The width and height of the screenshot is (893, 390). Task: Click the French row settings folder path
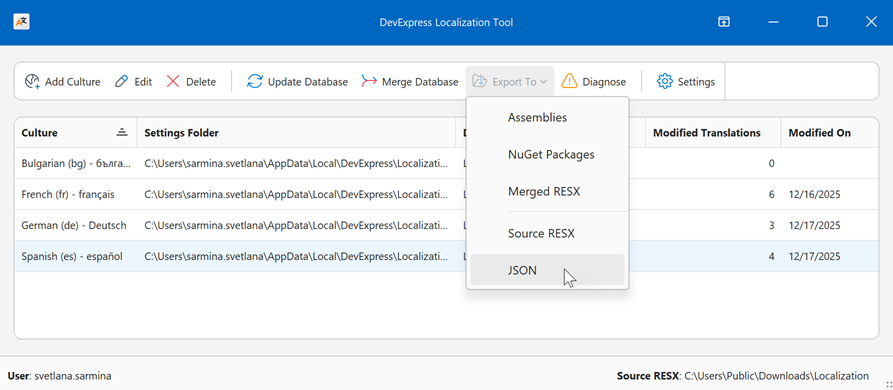296,194
